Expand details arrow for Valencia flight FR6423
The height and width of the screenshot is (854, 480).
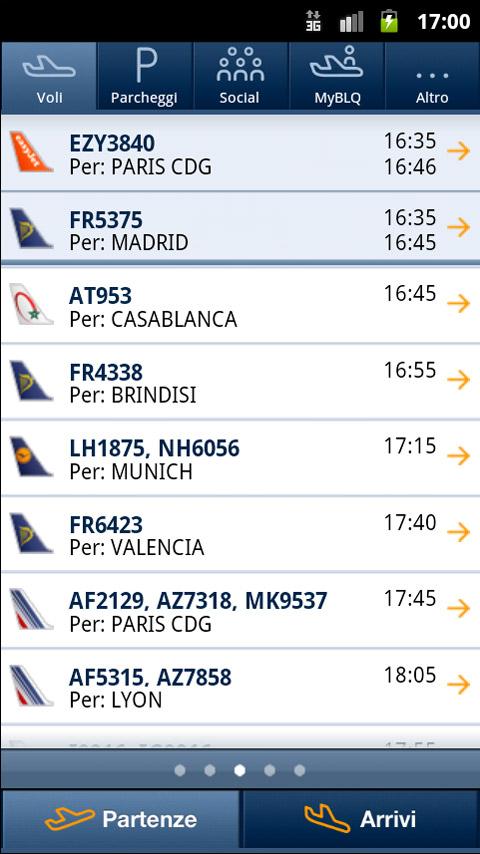(x=459, y=532)
